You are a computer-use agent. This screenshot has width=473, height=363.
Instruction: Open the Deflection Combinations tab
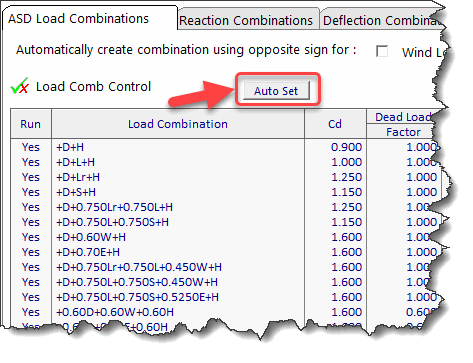383,21
